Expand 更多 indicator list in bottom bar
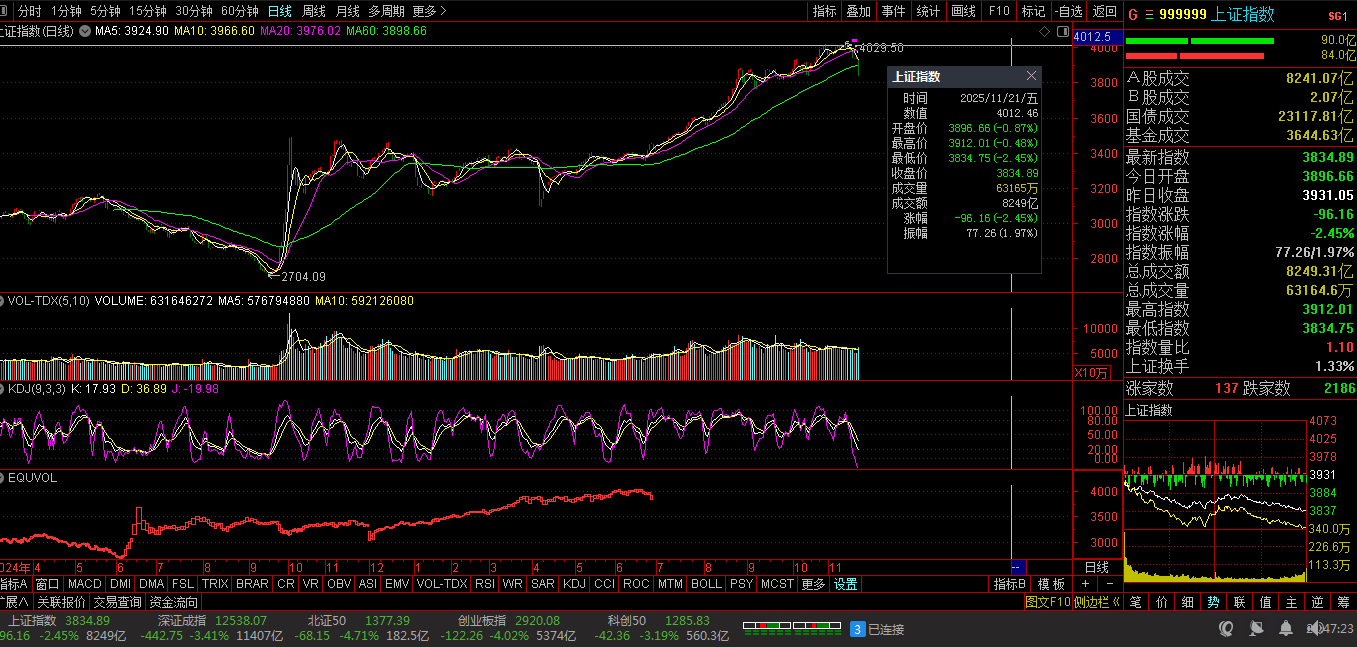Viewport: 1357px width, 647px height. (x=813, y=584)
